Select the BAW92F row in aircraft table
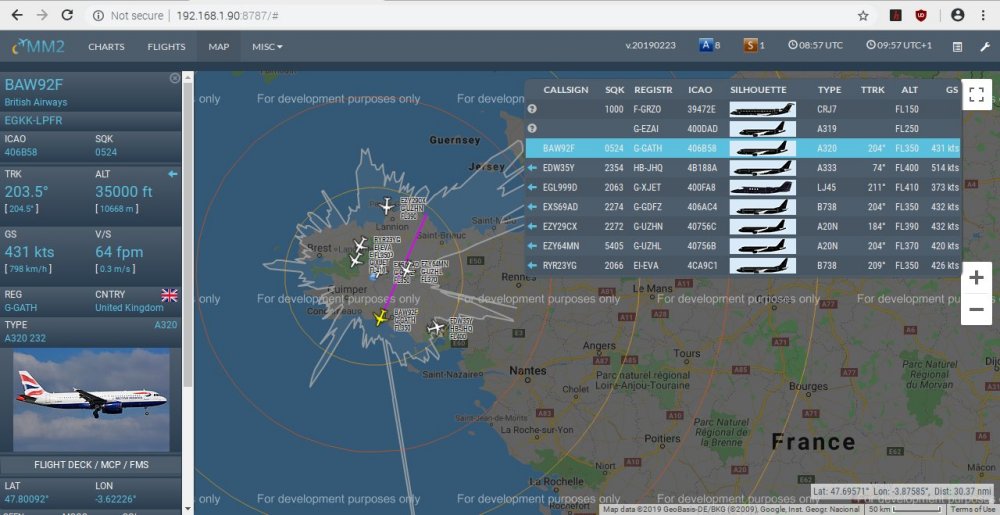 coord(742,148)
